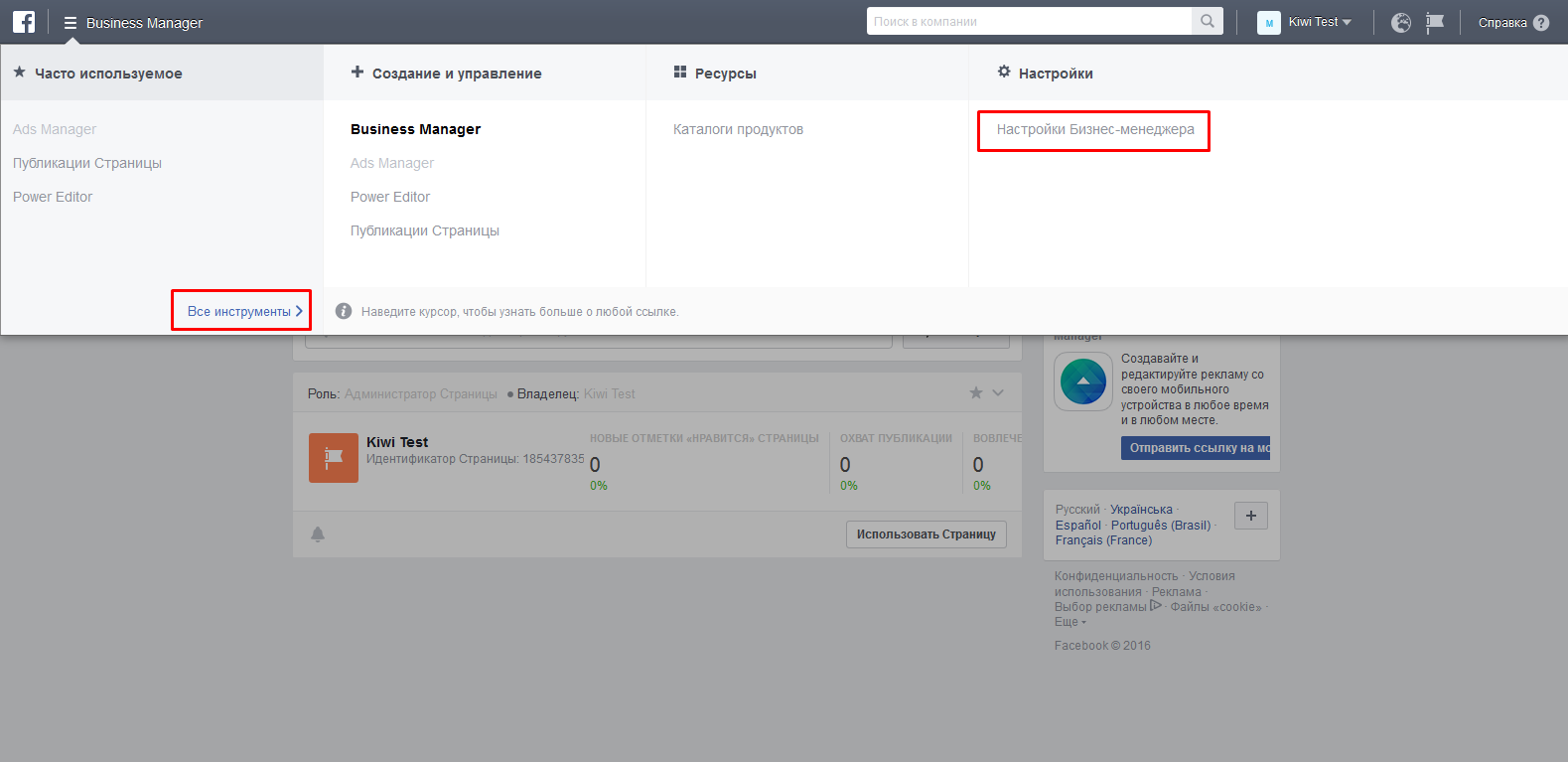This screenshot has height=762, width=1568.
Task: Click the Kiwi Test account avatar
Action: pos(1269,22)
